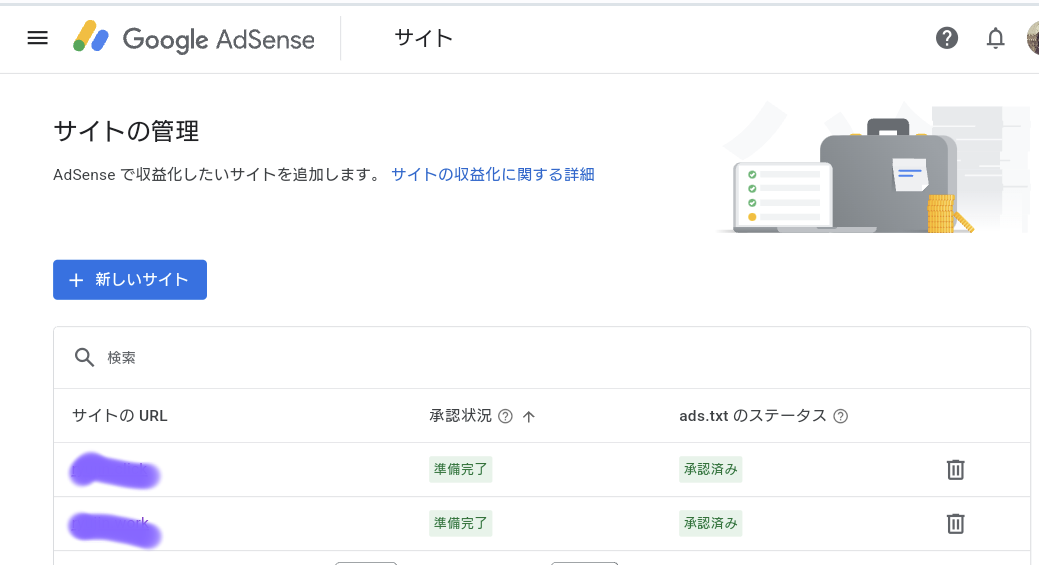Click the Google AdSense logo
This screenshot has width=1039, height=565.
[x=193, y=38]
